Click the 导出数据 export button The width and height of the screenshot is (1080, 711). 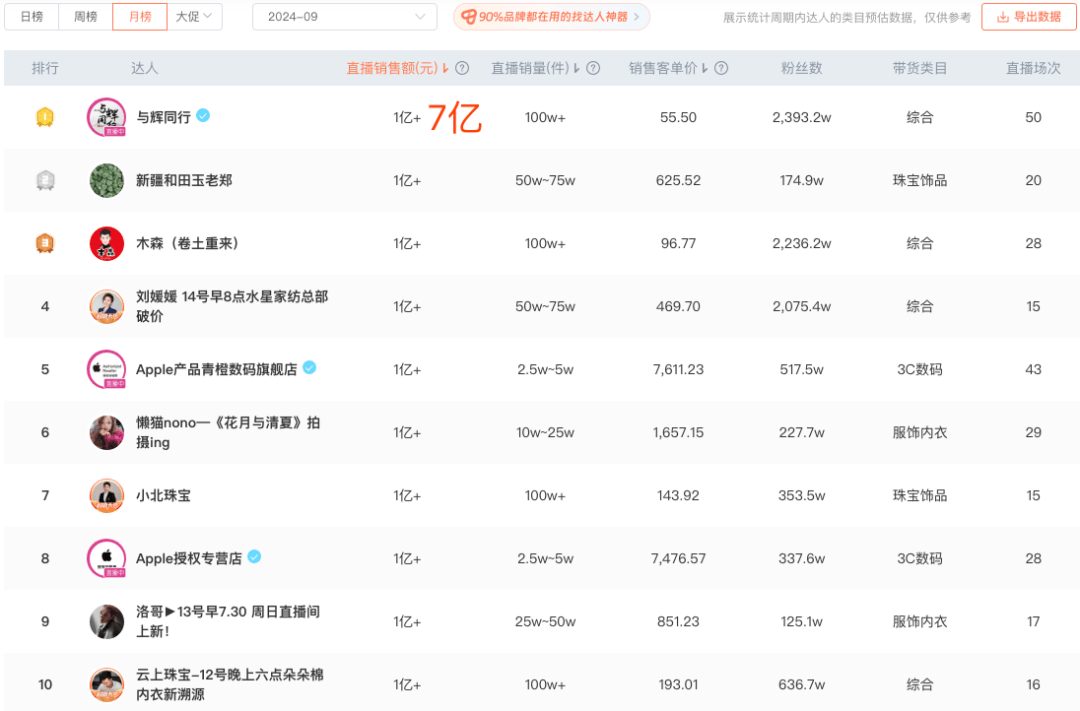coord(1029,17)
